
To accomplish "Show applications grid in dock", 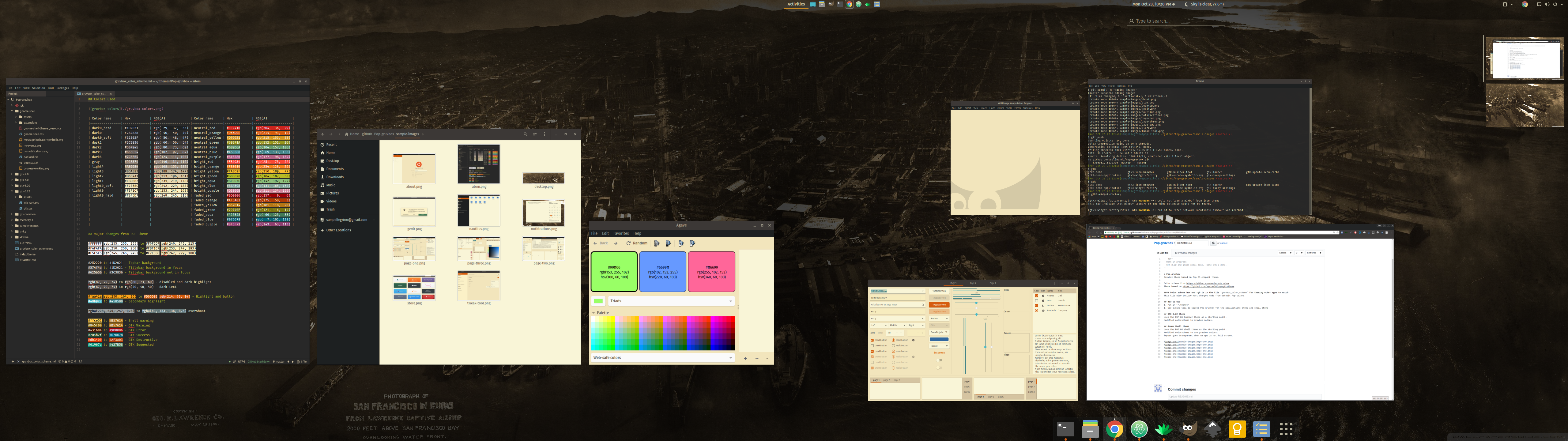I will tap(1286, 429).
